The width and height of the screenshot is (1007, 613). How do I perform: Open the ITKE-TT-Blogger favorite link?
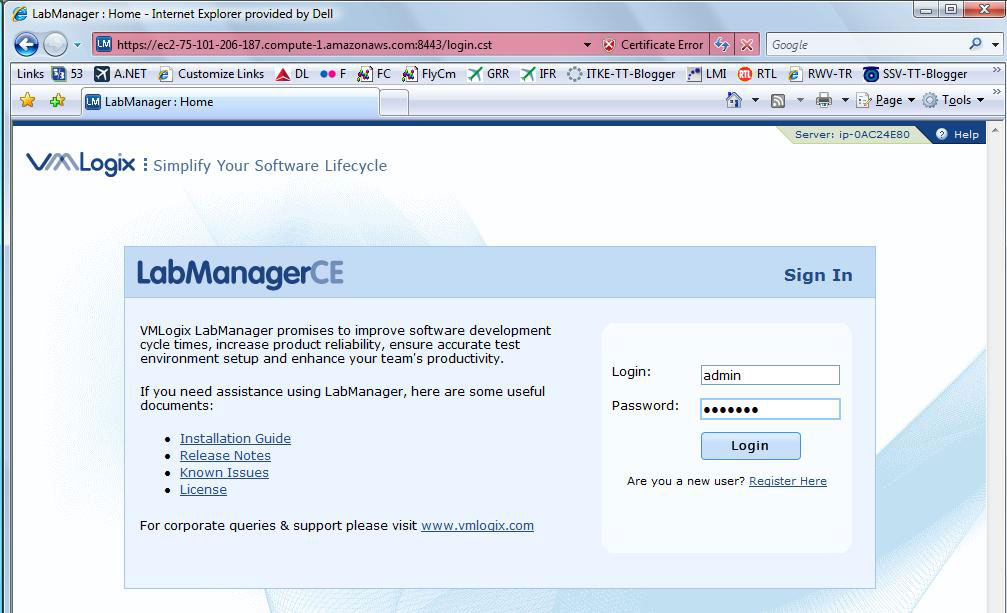click(x=621, y=74)
